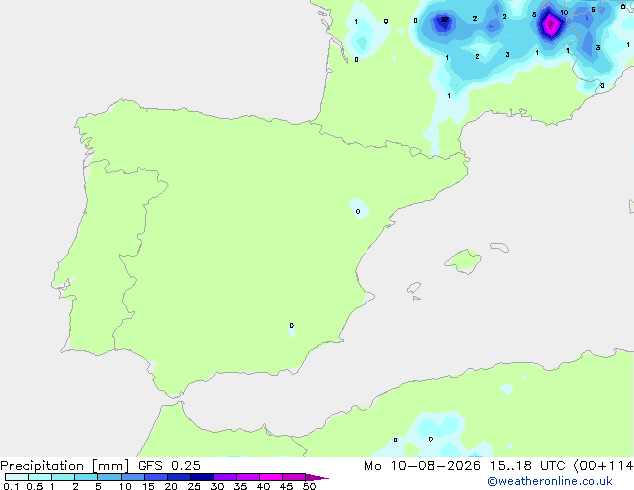Click the Mallorca island on the map
The image size is (634, 490).
pyautogui.click(x=464, y=261)
